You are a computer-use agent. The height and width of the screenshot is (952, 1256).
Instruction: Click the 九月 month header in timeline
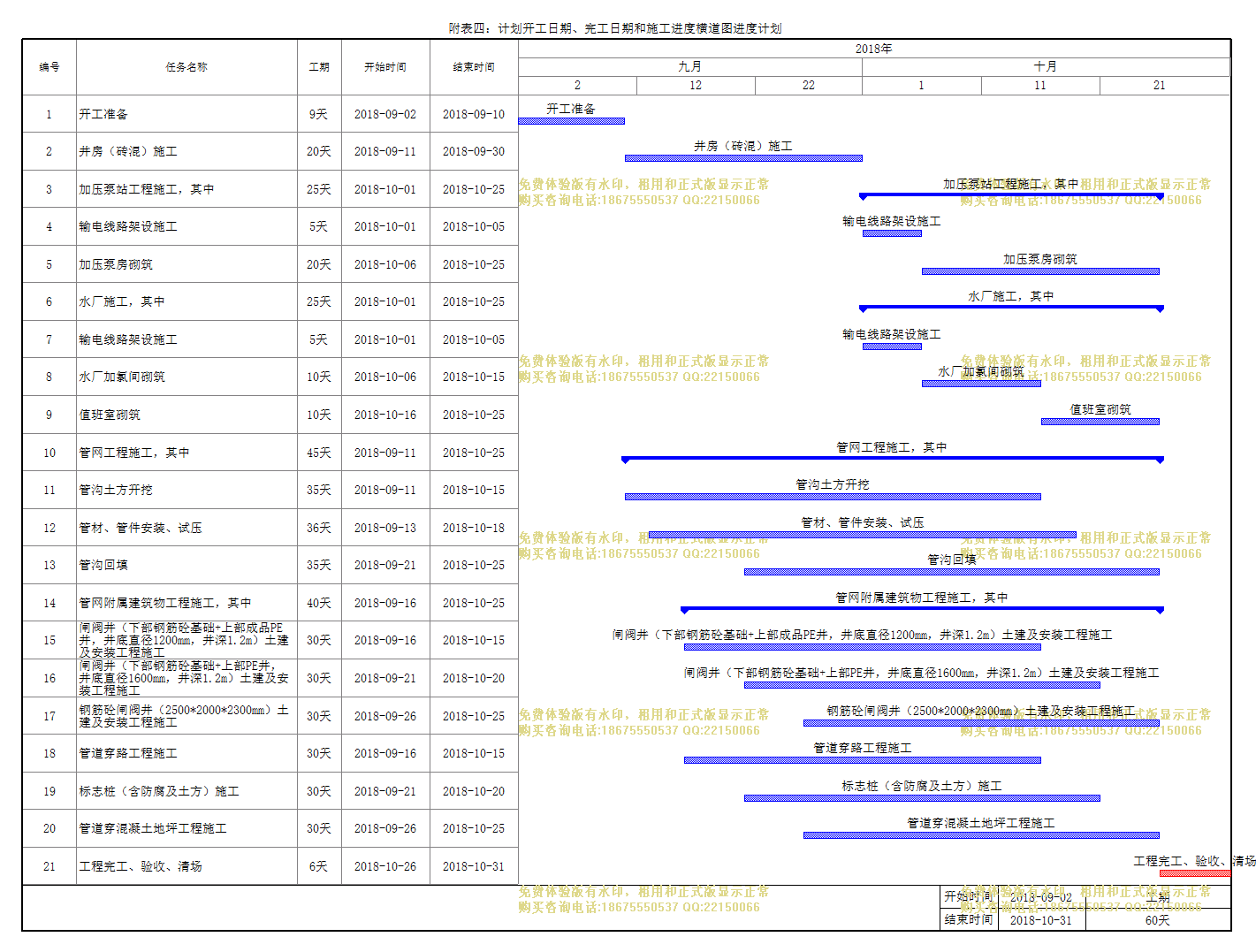click(x=690, y=66)
